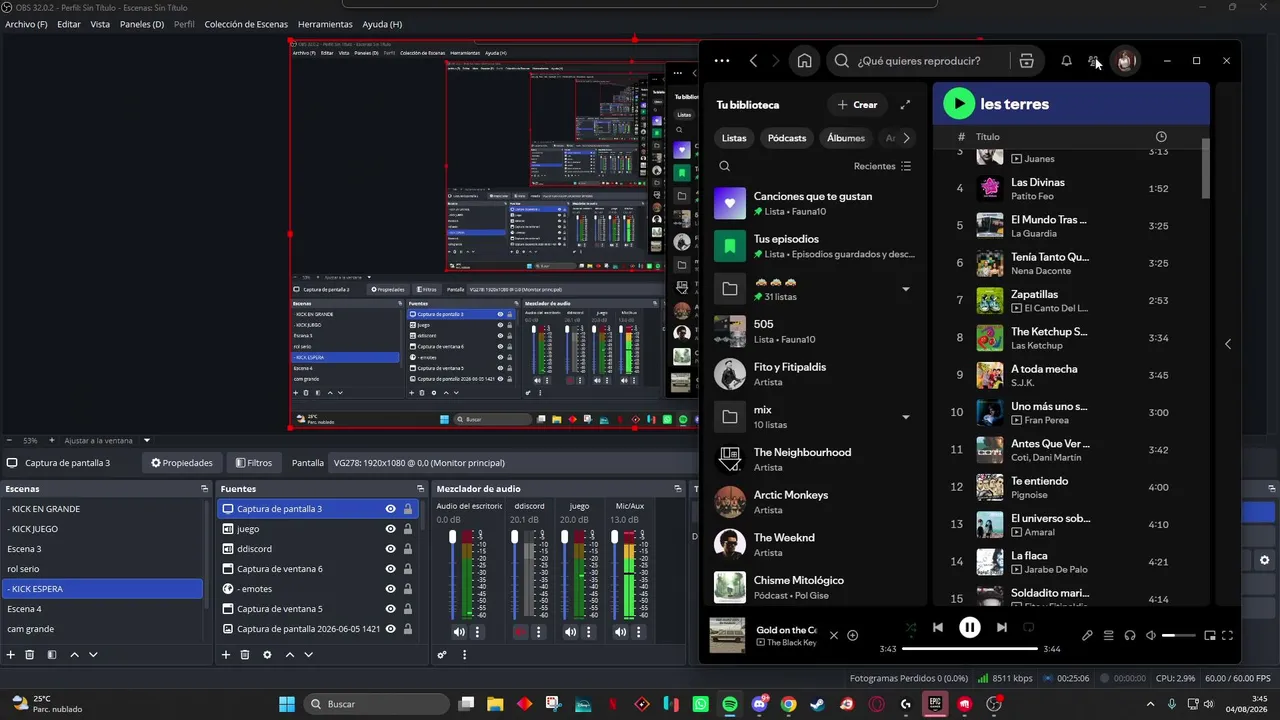Pause the current song in Spotify

969,627
